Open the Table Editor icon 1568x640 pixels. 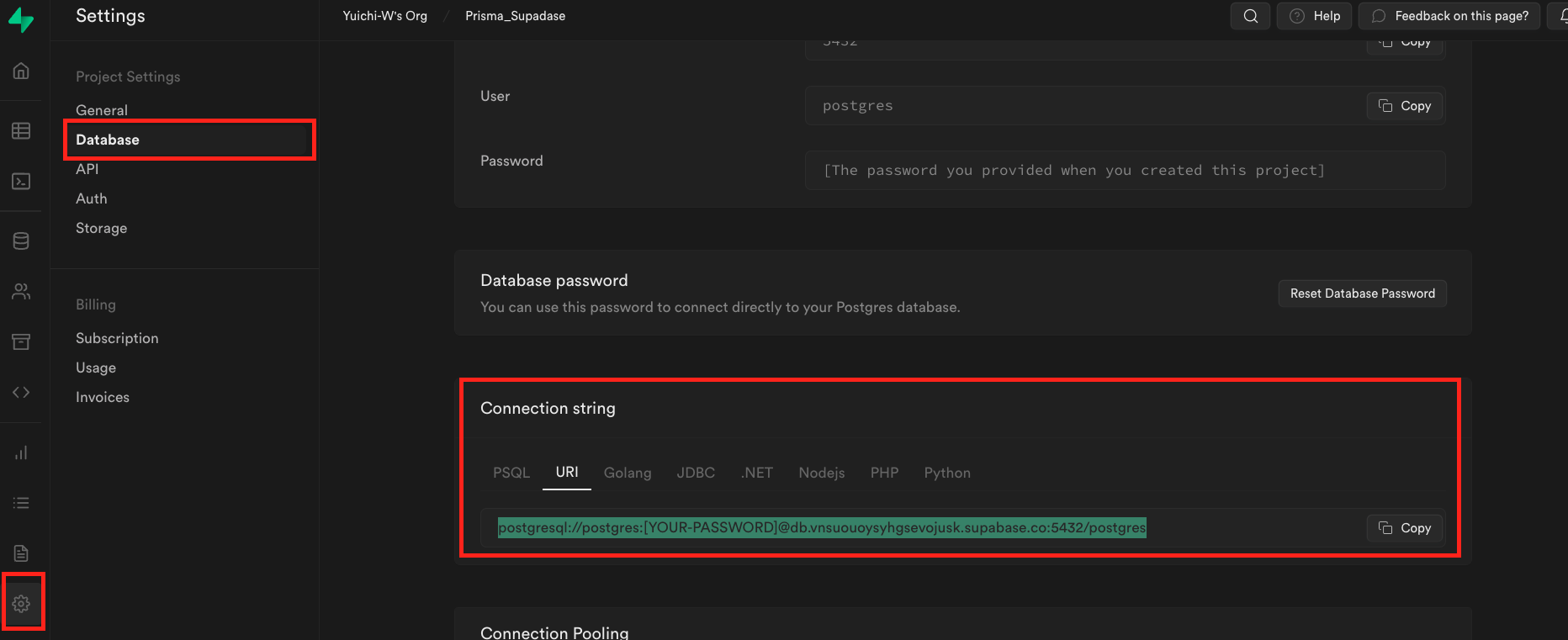21,130
